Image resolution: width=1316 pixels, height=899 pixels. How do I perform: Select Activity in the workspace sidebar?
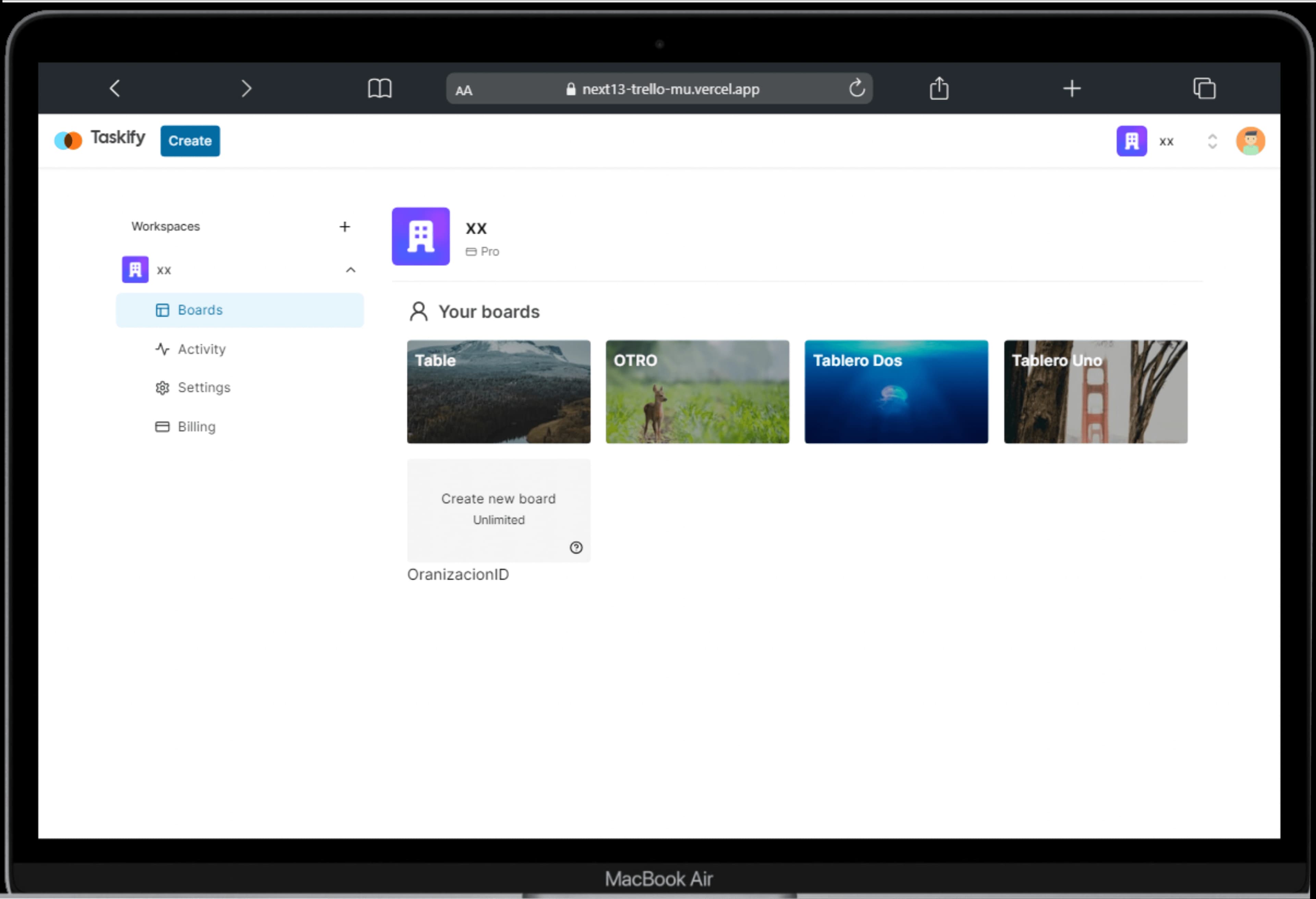pos(201,349)
